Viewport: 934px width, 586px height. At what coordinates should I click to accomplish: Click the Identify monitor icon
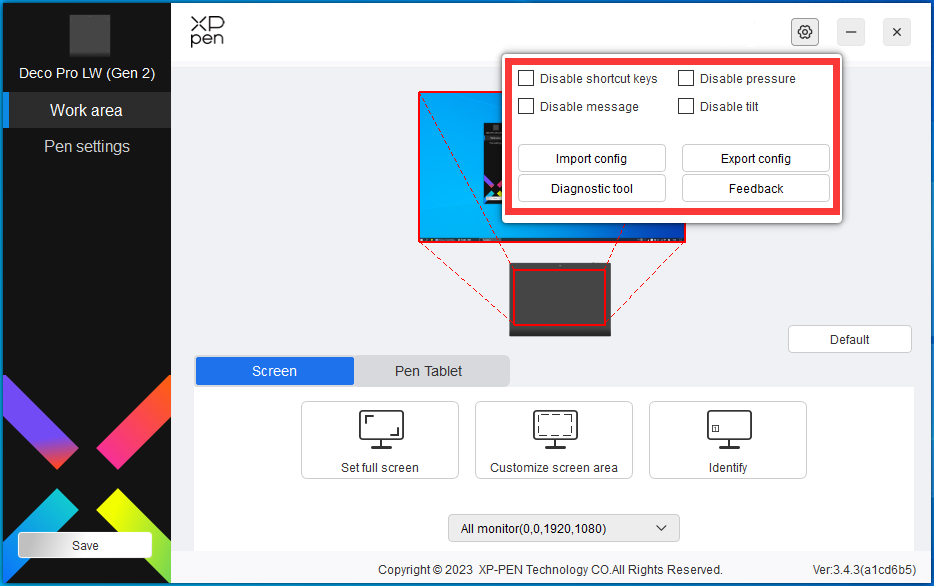tap(729, 429)
